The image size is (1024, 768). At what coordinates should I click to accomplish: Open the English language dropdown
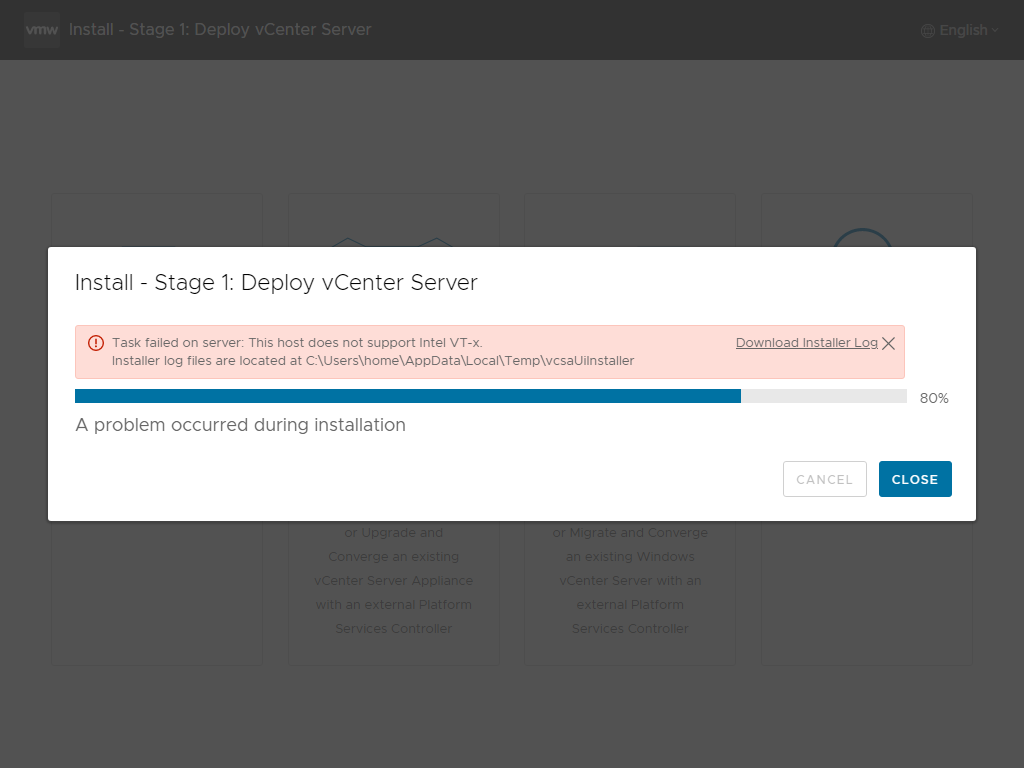pos(960,30)
